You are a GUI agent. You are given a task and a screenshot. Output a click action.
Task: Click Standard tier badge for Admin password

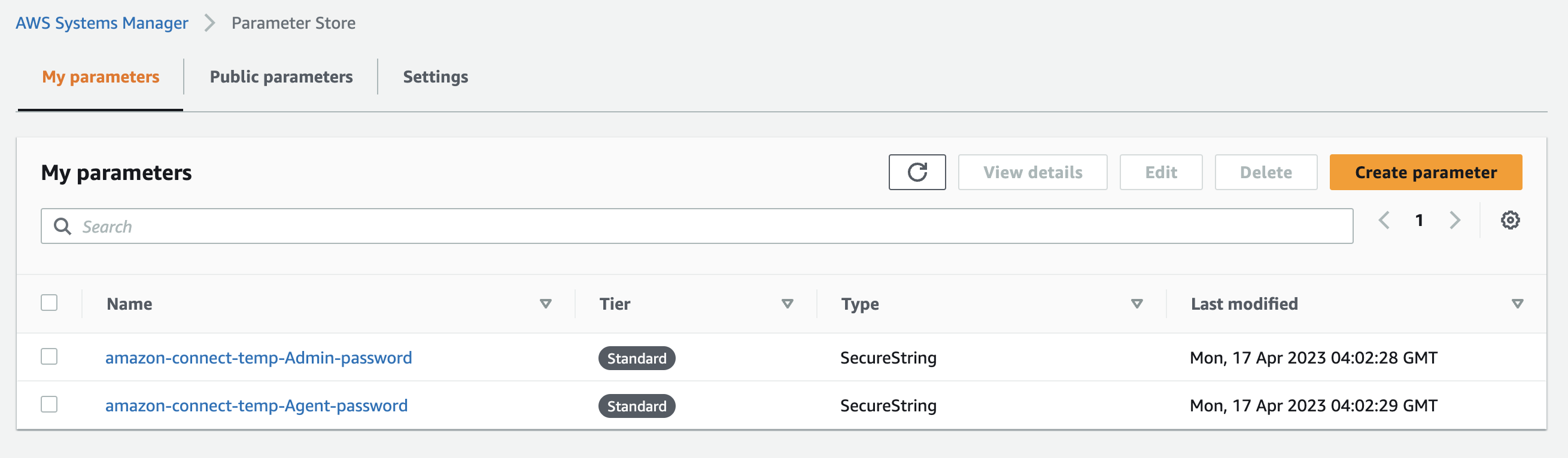(x=637, y=358)
